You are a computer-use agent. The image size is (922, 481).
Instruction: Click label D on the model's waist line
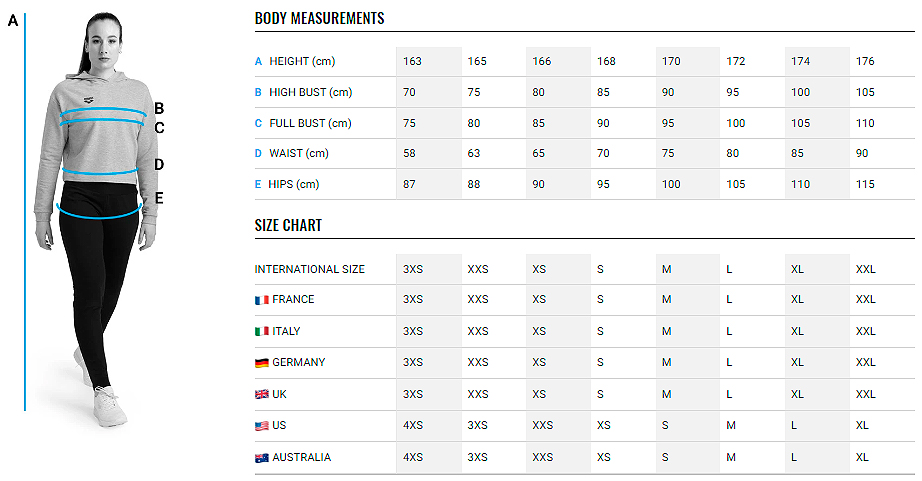[x=159, y=165]
